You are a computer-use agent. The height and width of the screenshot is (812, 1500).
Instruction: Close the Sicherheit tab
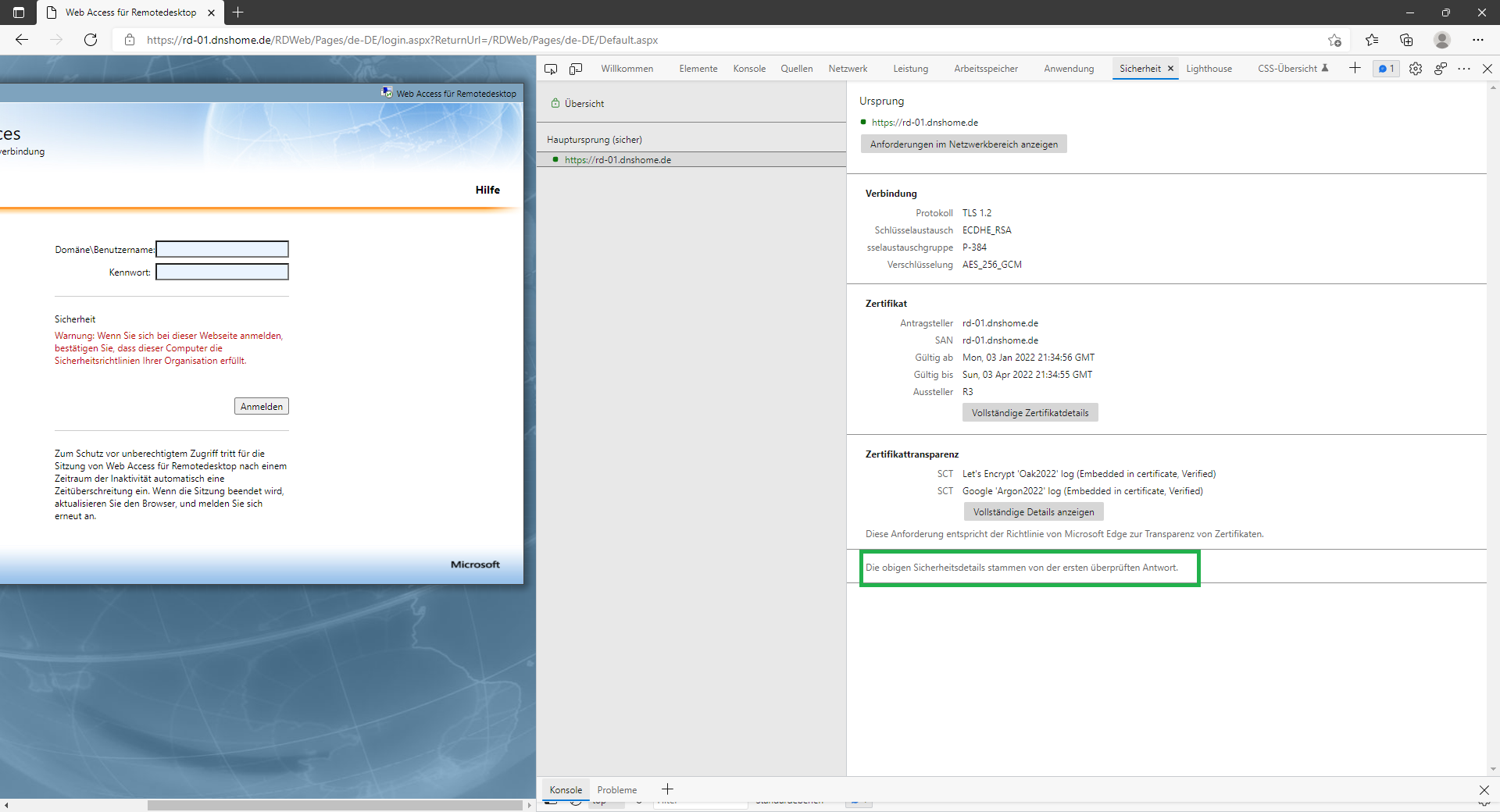pos(1170,69)
